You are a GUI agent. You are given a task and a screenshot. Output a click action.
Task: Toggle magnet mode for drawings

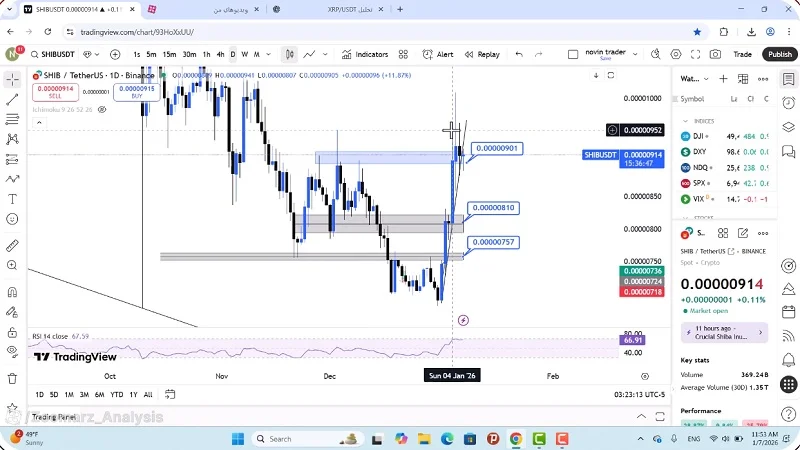pyautogui.click(x=12, y=293)
